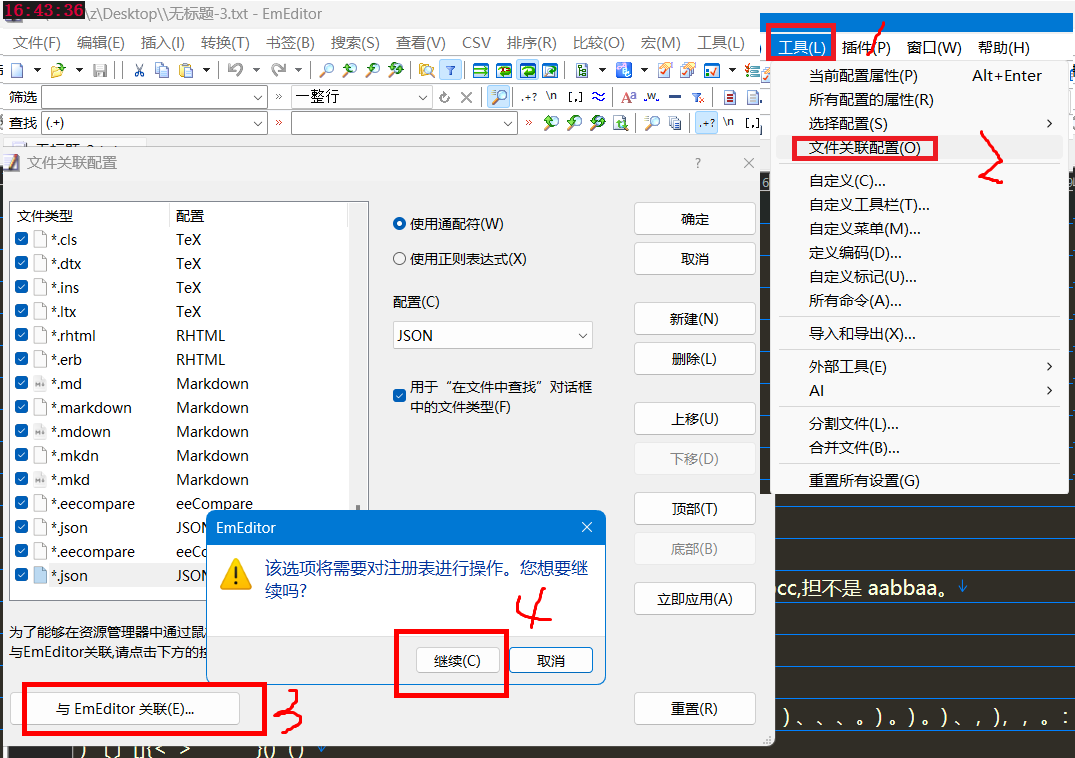Click the help question mark in 文件关联配置 dialog
The height and width of the screenshot is (758, 1075).
click(698, 163)
